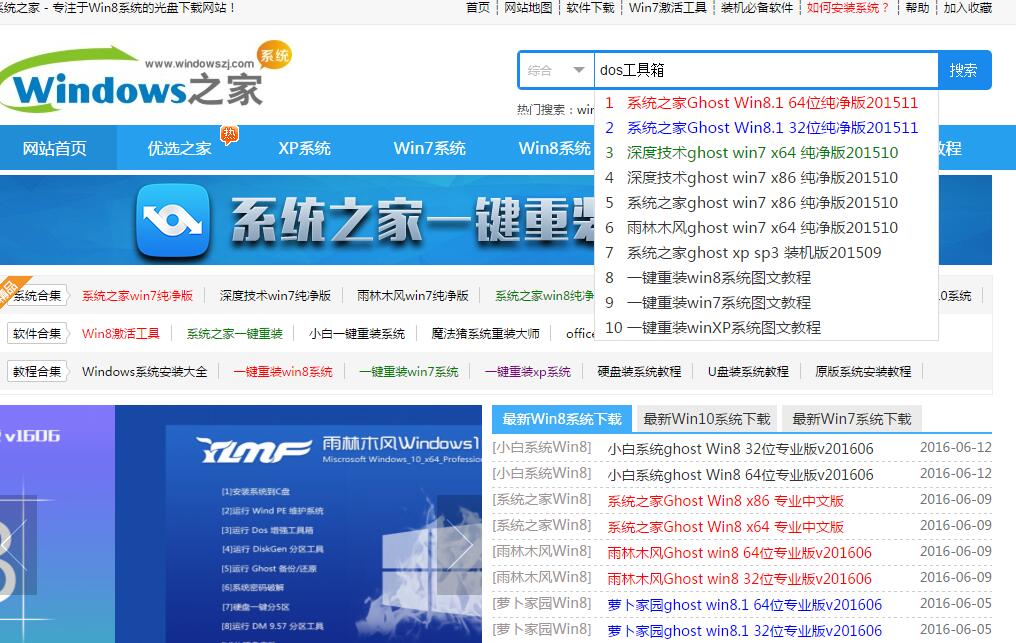Click the slideshow next arrow

click(459, 544)
